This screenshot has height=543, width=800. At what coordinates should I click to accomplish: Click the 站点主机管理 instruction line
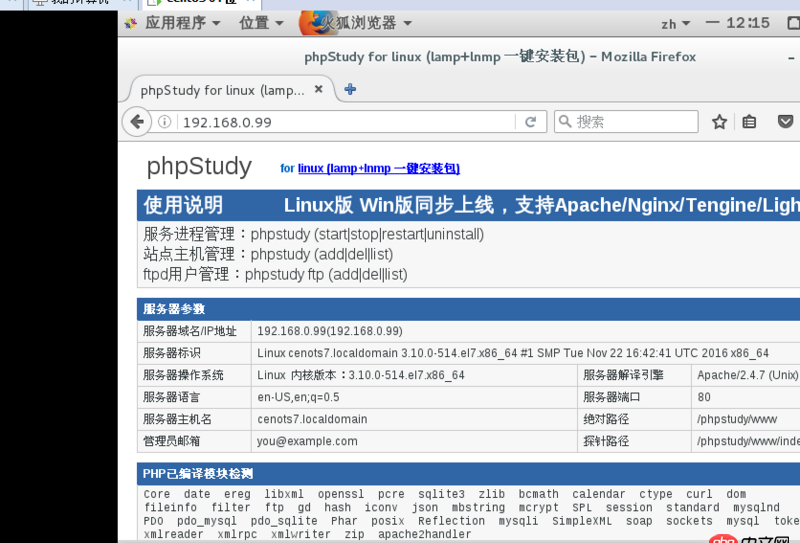[268, 254]
